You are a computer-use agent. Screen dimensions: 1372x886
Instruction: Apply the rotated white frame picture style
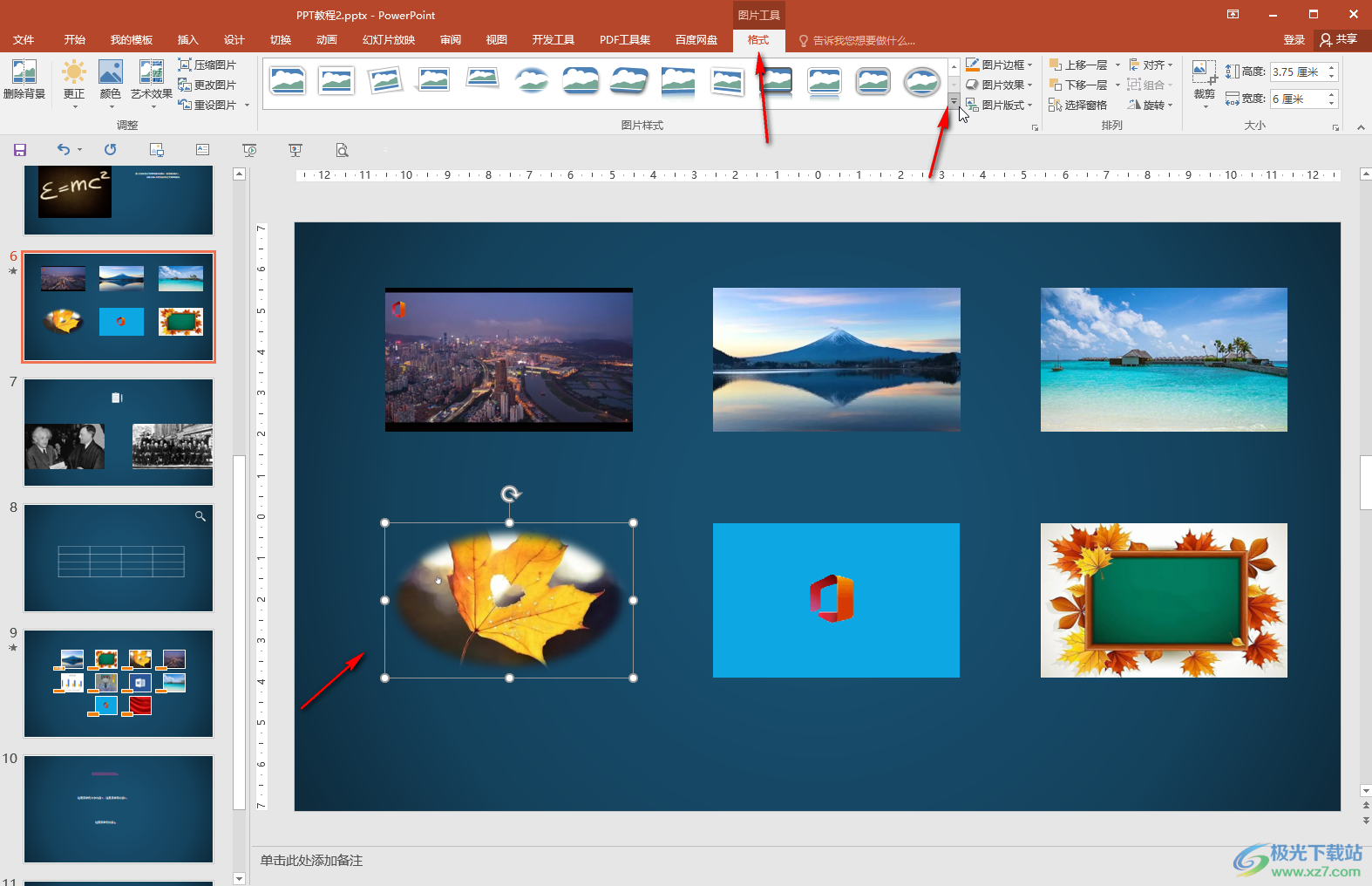pyautogui.click(x=385, y=81)
